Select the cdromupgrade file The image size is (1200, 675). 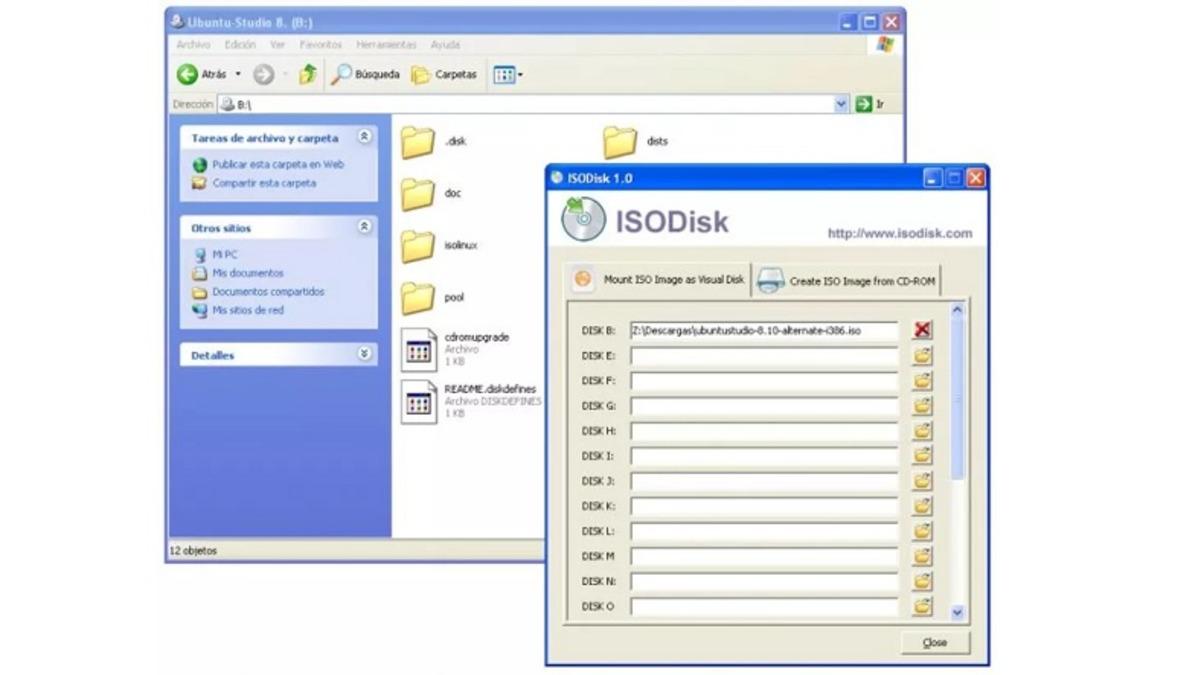click(420, 348)
